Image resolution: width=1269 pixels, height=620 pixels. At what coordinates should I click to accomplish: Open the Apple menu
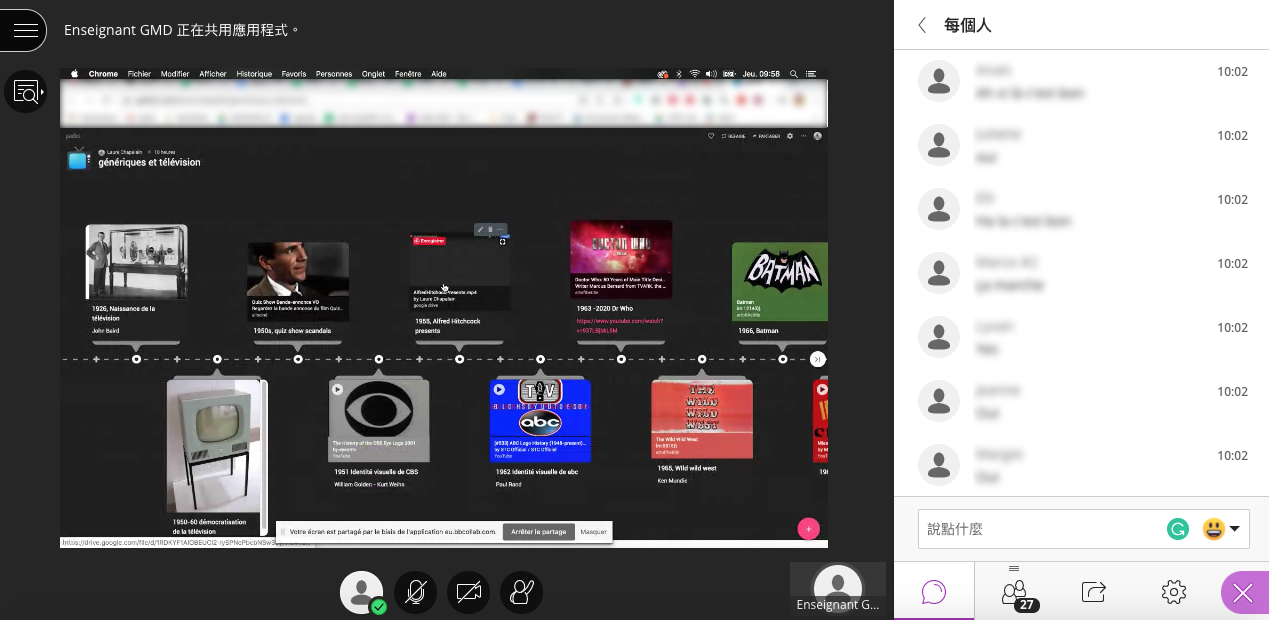click(x=73, y=74)
